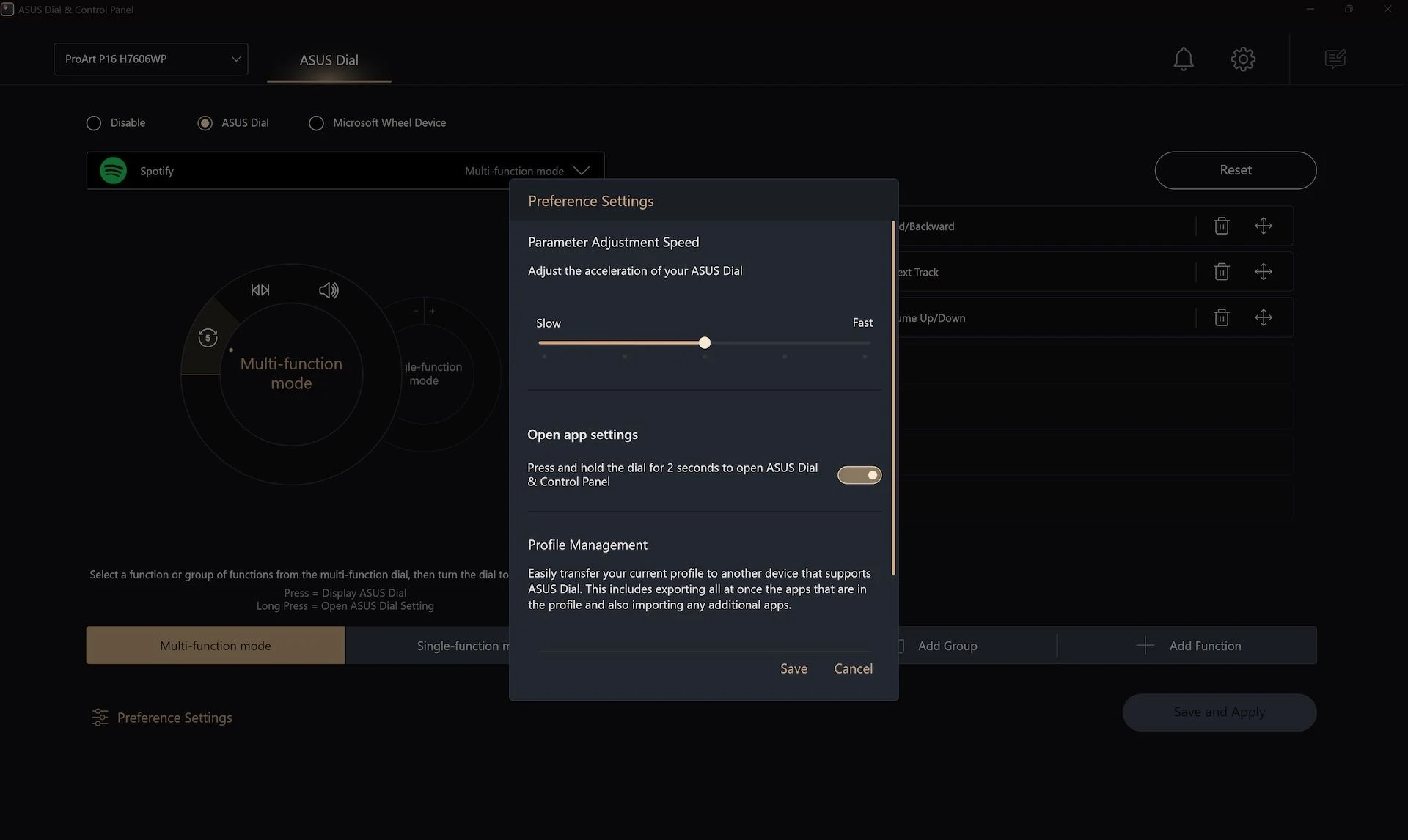
Task: Click 'Long Press = Open ASUS Dial Setting' text
Action: tap(345, 606)
